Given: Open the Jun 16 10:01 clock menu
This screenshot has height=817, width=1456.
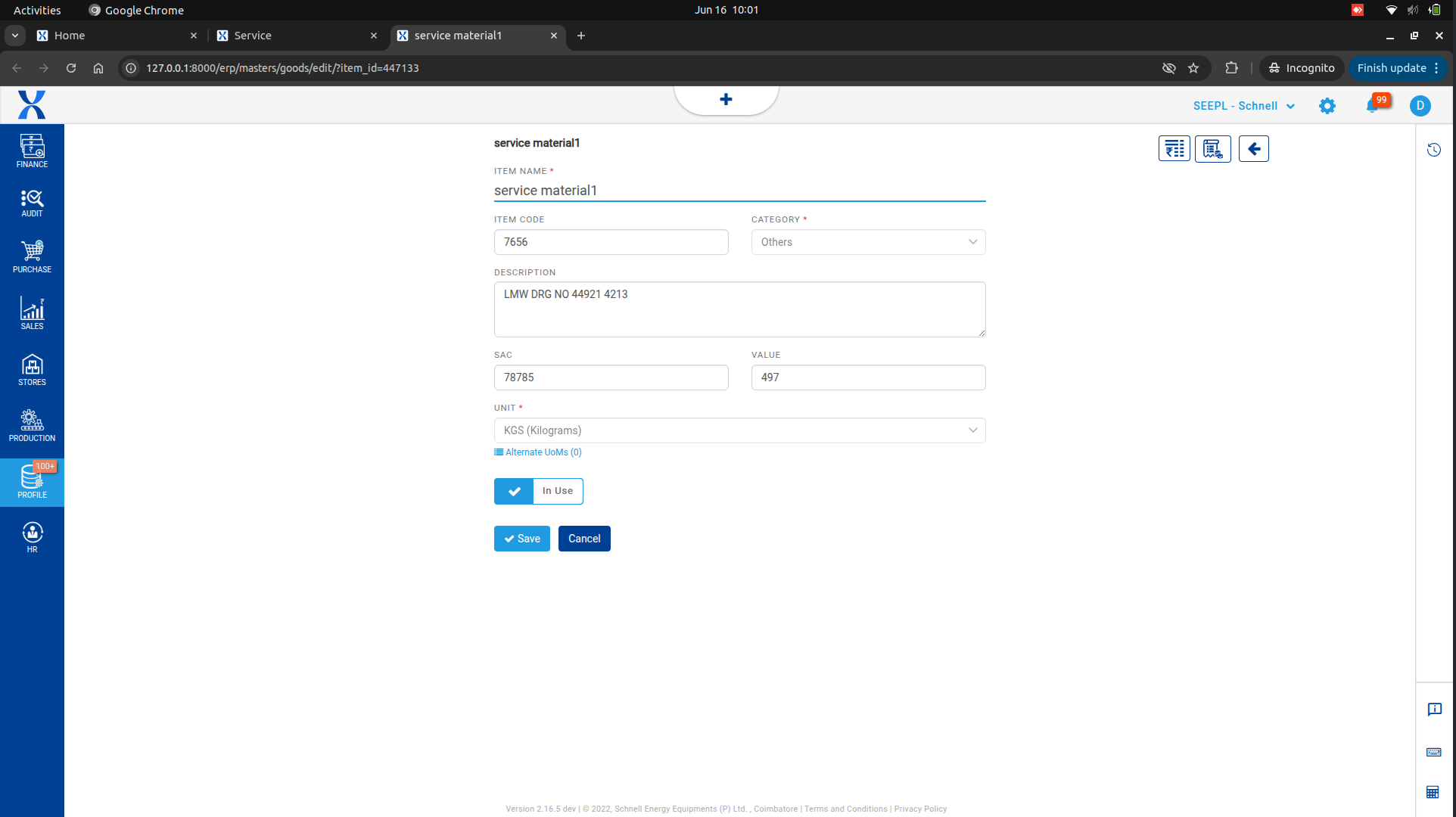Looking at the screenshot, I should [x=726, y=10].
